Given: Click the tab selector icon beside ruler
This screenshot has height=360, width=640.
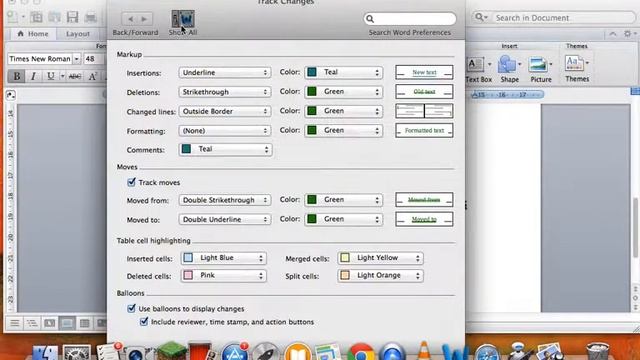Looking at the screenshot, I should coord(11,95).
